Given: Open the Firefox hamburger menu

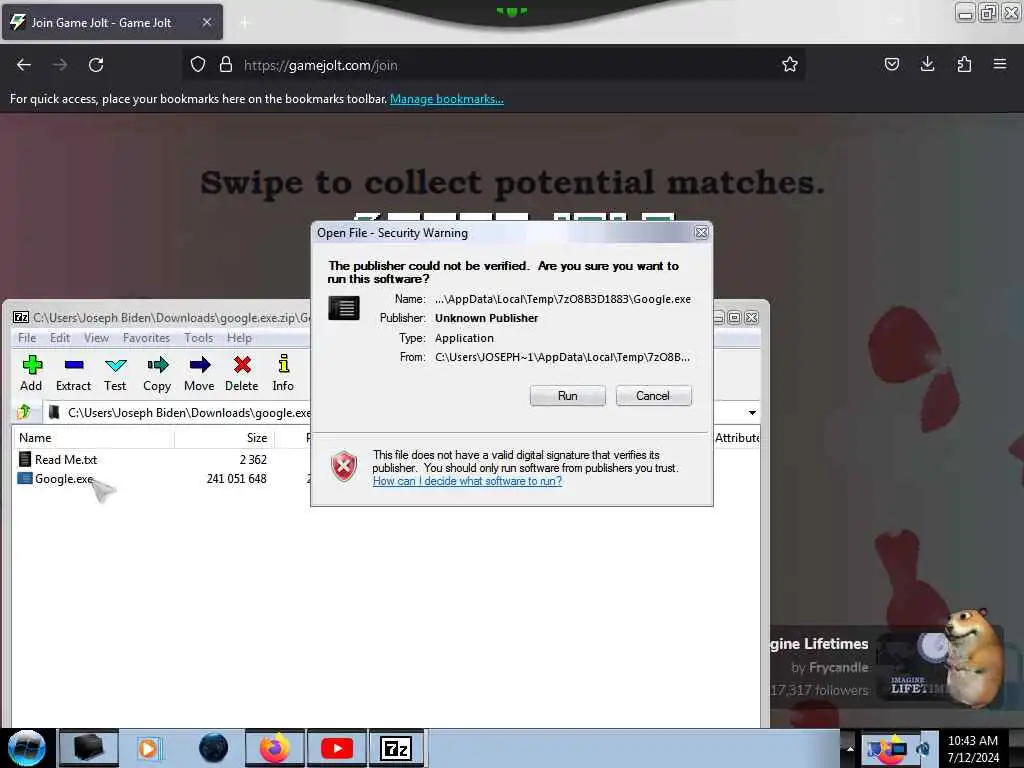Looking at the screenshot, I should click(x=1000, y=64).
